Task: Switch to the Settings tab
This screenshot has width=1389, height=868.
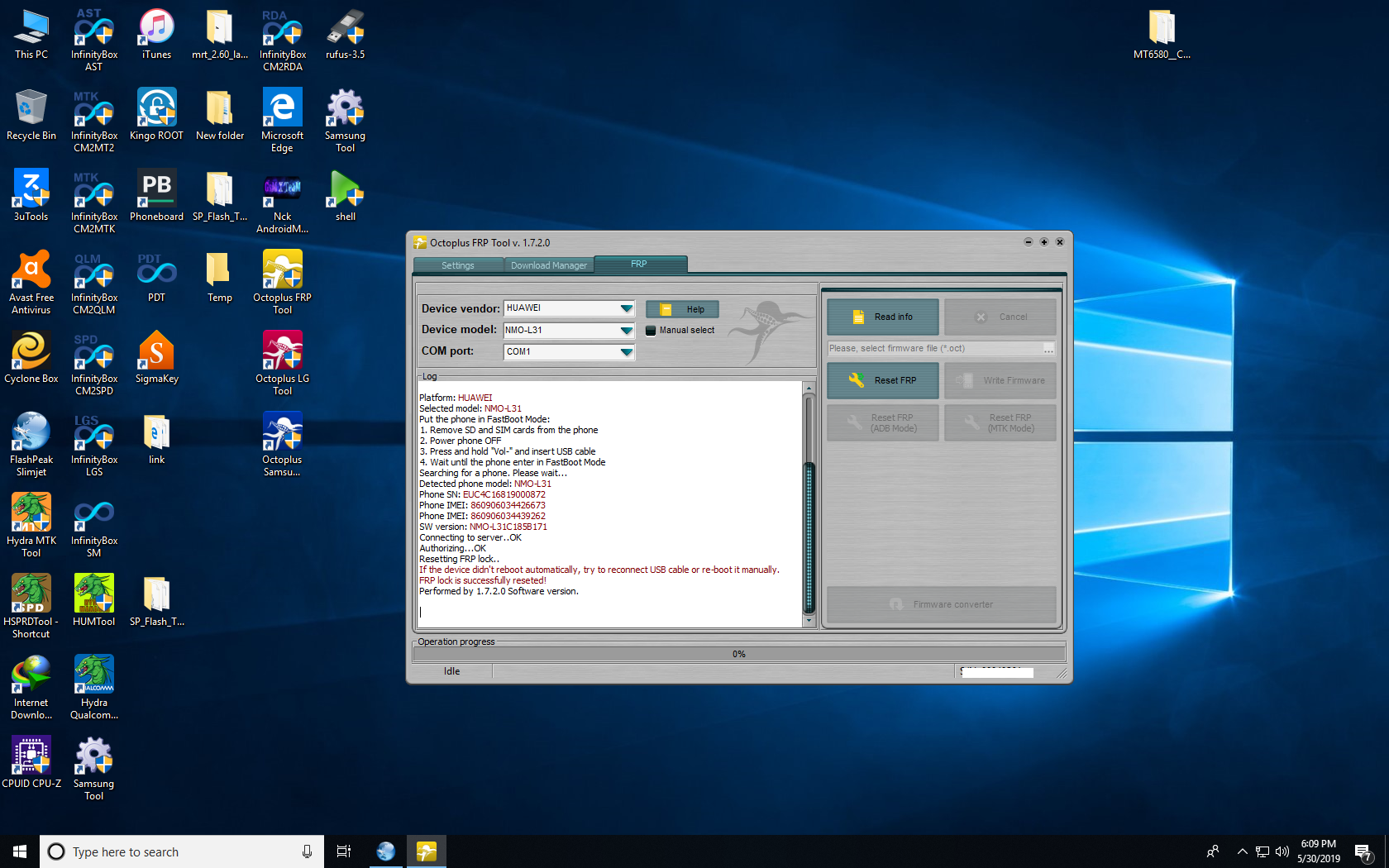Action: 458,265
